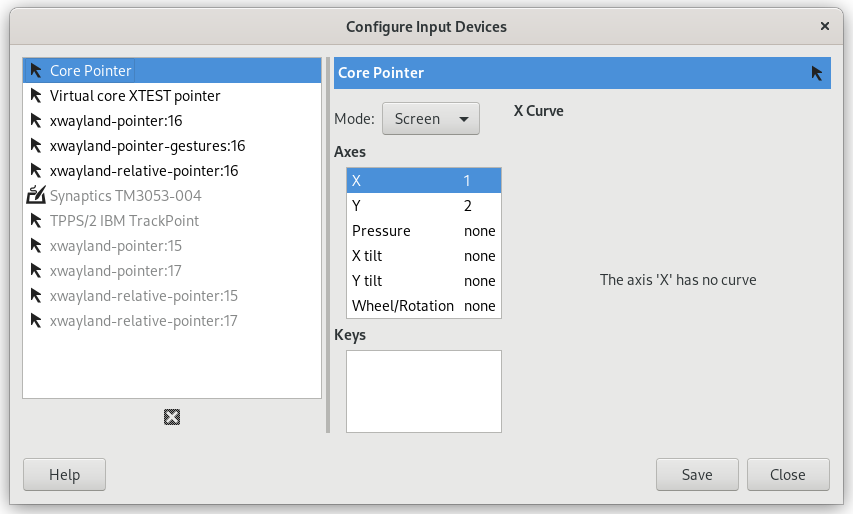This screenshot has width=853, height=514.
Task: Select Virtual core XTEST pointer device
Action: coord(172,96)
